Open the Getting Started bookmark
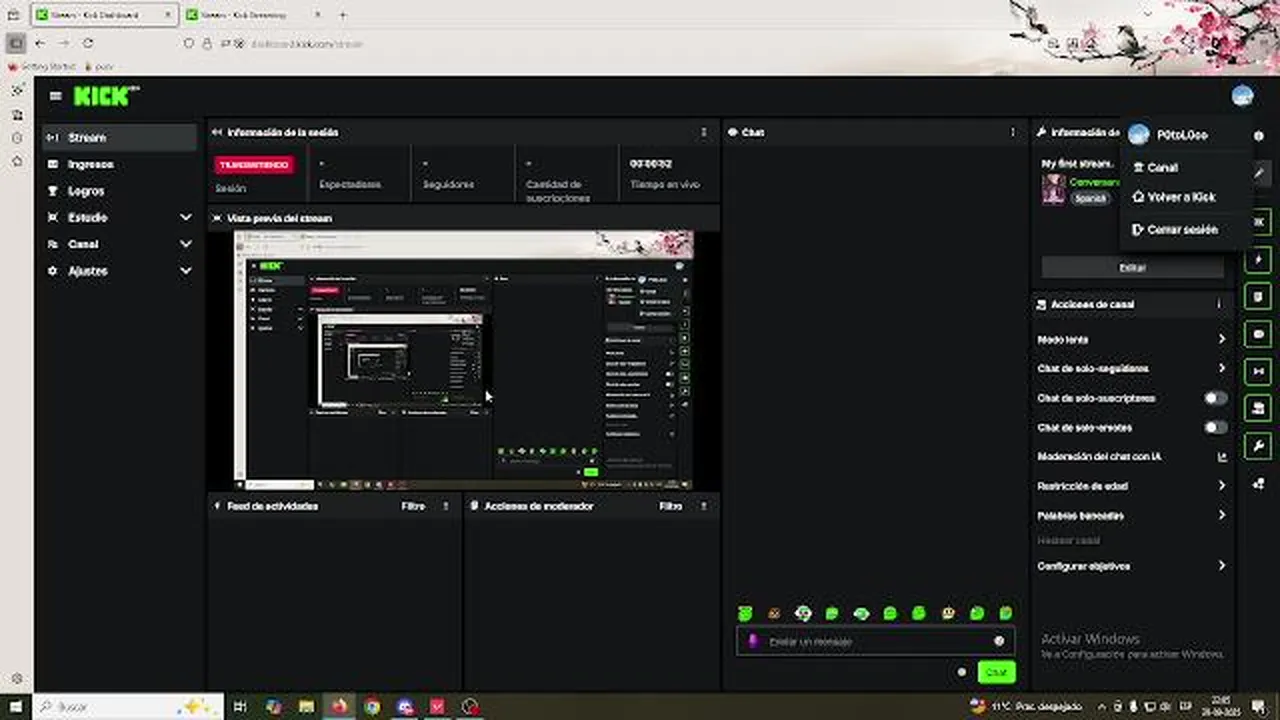 [40, 66]
